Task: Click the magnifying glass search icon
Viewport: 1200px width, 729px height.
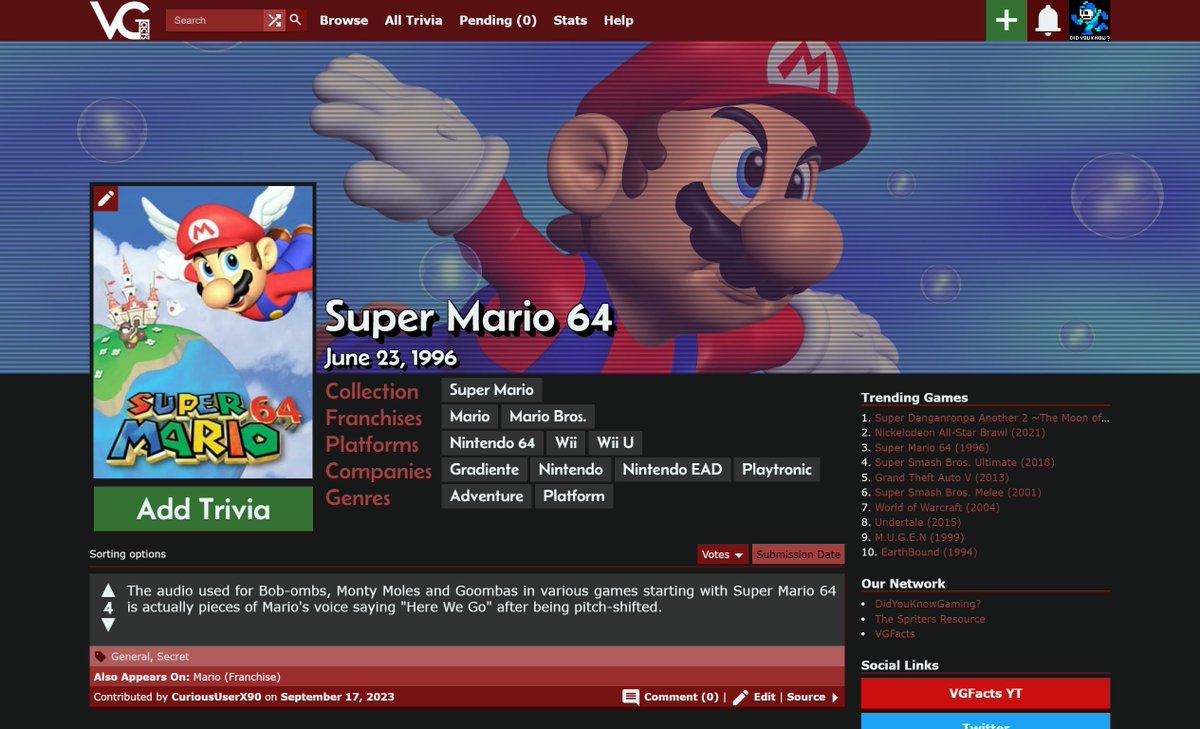Action: 294,20
